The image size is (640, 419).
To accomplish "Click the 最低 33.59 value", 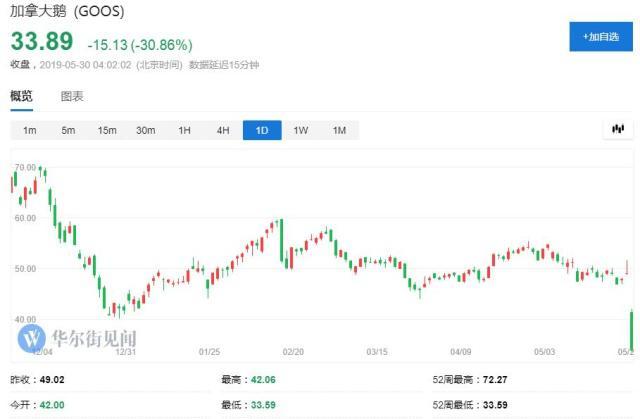I will [x=263, y=405].
